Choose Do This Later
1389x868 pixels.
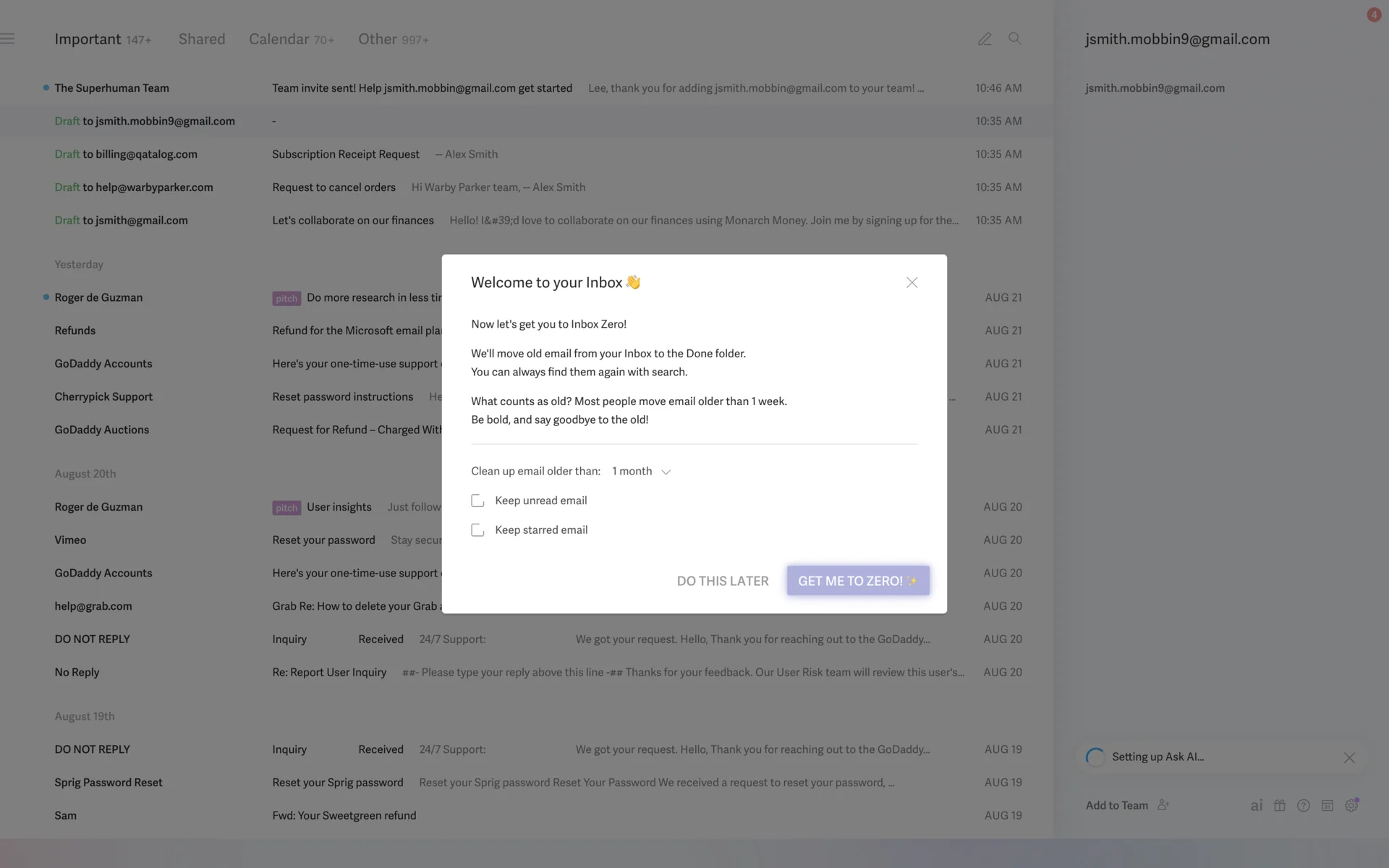[x=723, y=581]
